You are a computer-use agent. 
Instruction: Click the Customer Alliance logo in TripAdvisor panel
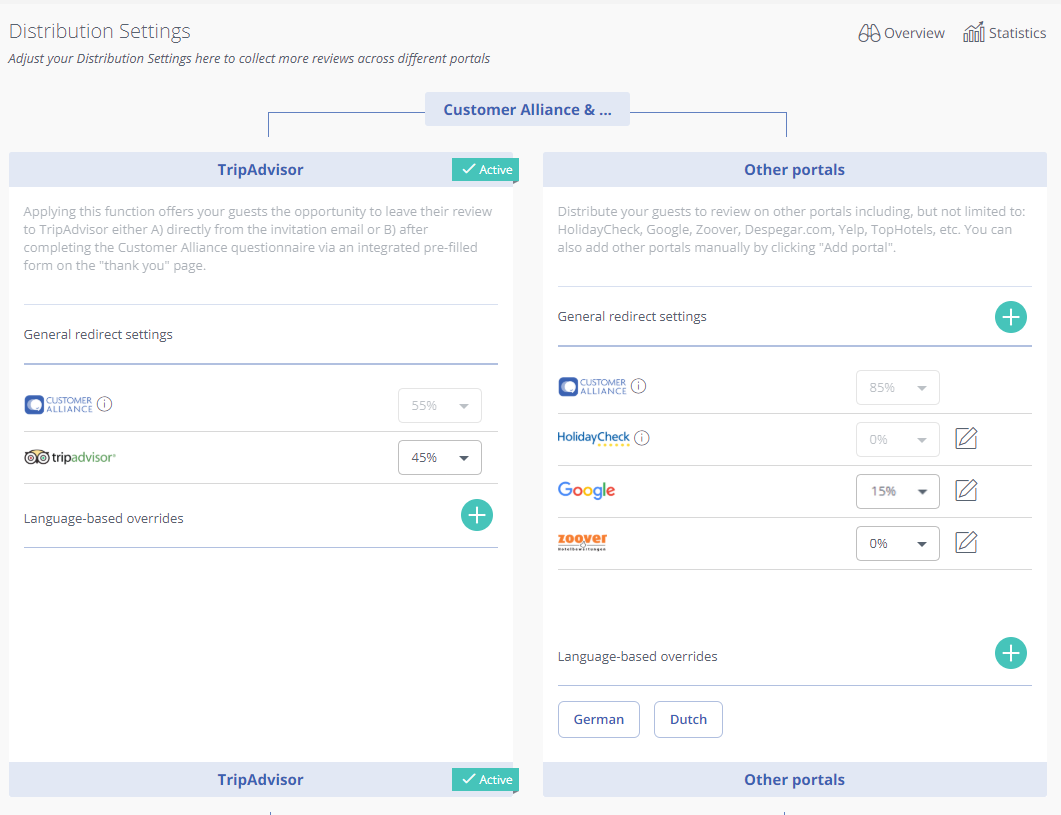click(58, 405)
